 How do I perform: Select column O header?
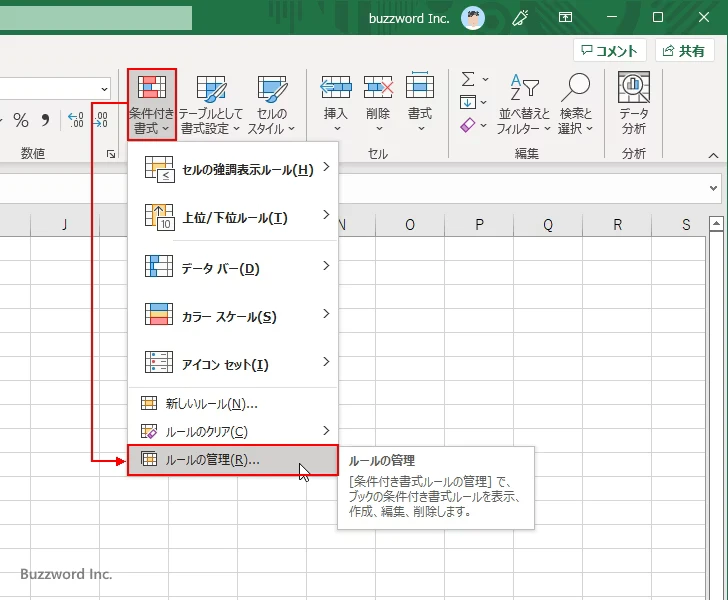coord(410,225)
